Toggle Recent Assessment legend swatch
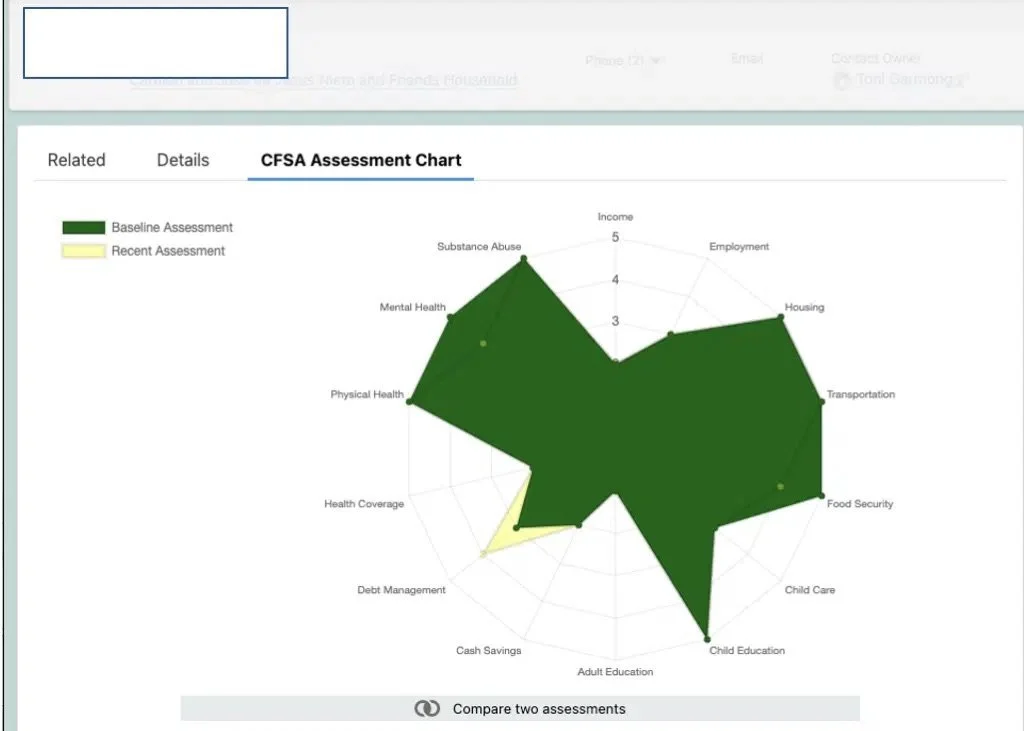 click(x=84, y=251)
